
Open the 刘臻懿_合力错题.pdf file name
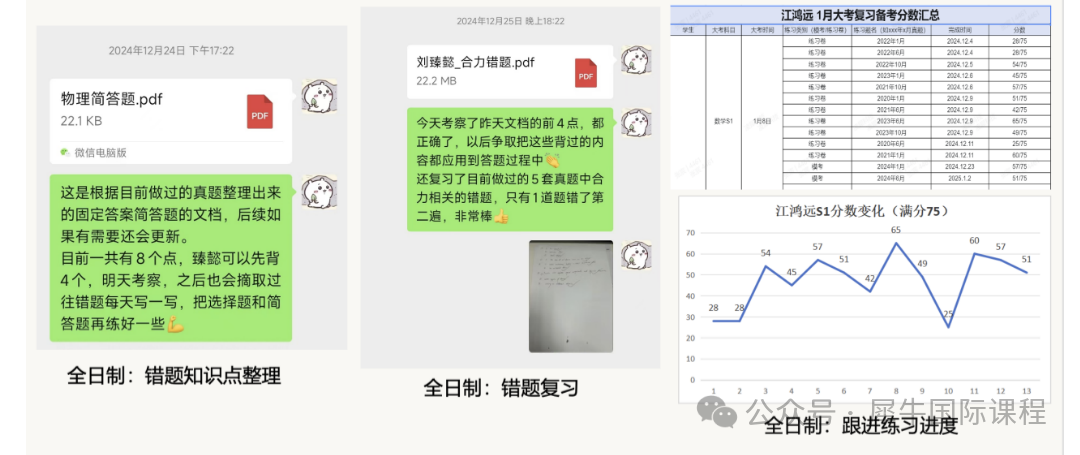click(x=476, y=62)
